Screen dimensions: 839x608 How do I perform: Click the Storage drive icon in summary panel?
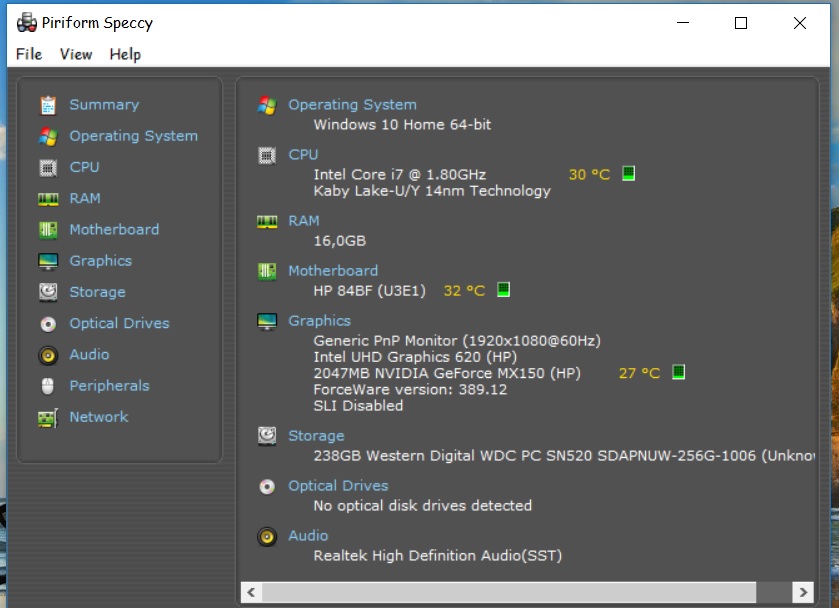(x=267, y=436)
